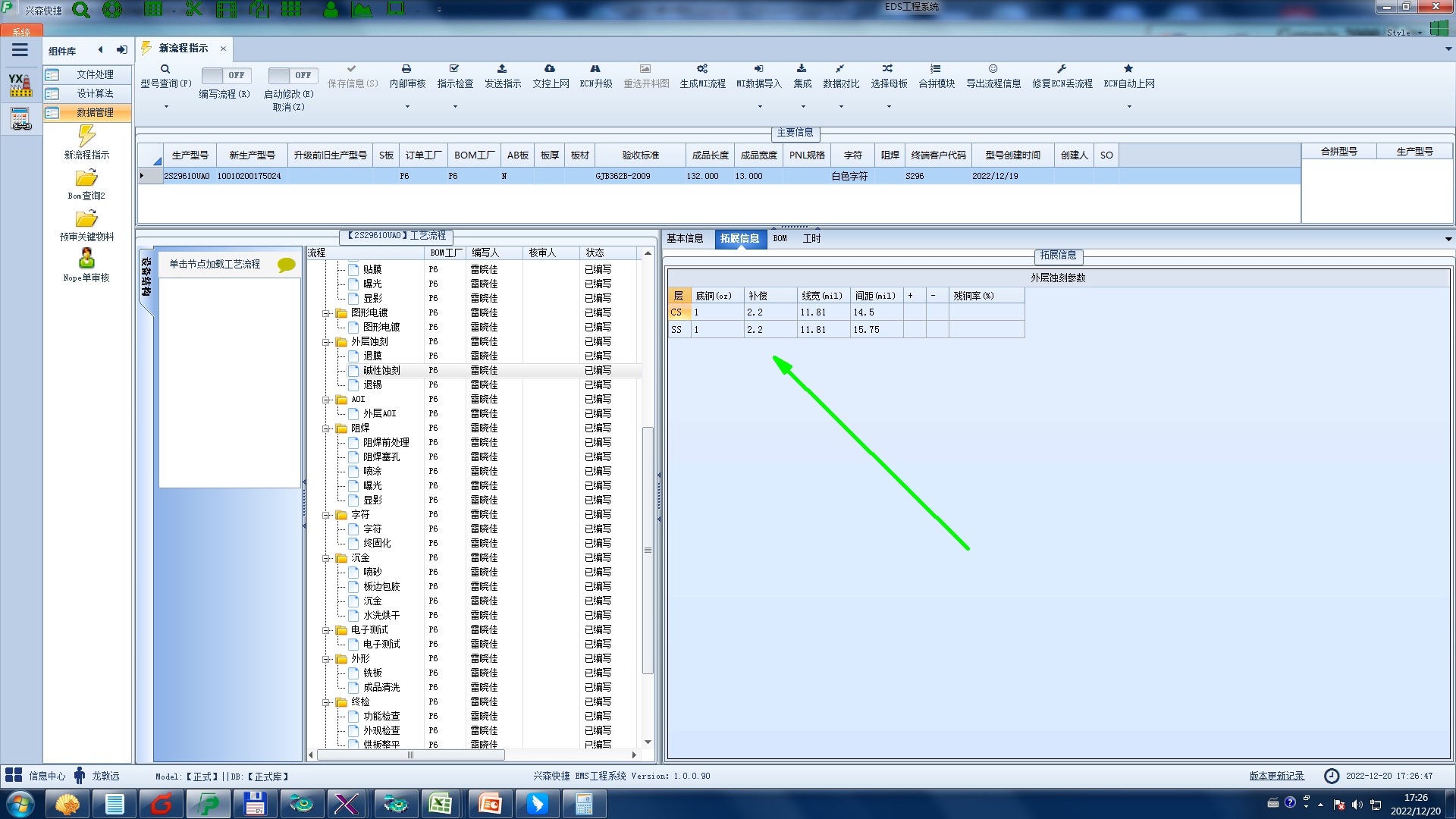Image resolution: width=1456 pixels, height=819 pixels.
Task: Open the Bom查询2 folder icon
Action: (86, 178)
